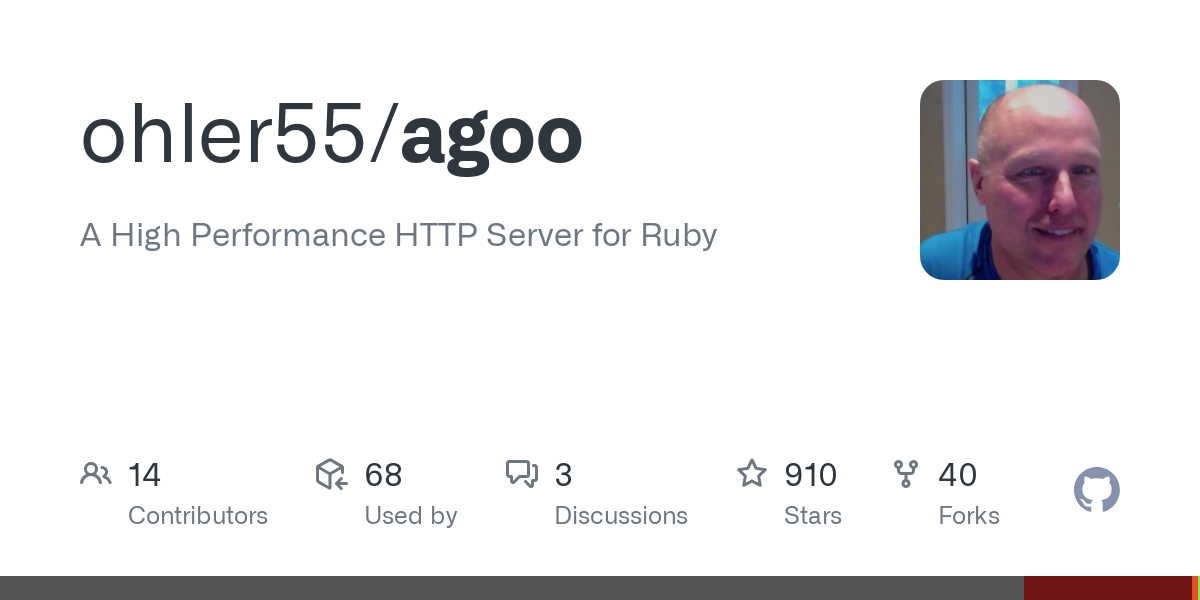1200x600 pixels.
Task: Click the contributor count 14
Action: 144,475
